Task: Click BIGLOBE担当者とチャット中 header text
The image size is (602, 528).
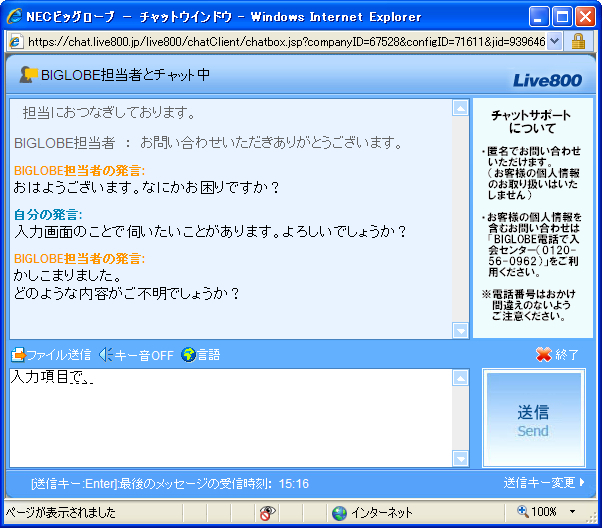Action: pos(126,75)
